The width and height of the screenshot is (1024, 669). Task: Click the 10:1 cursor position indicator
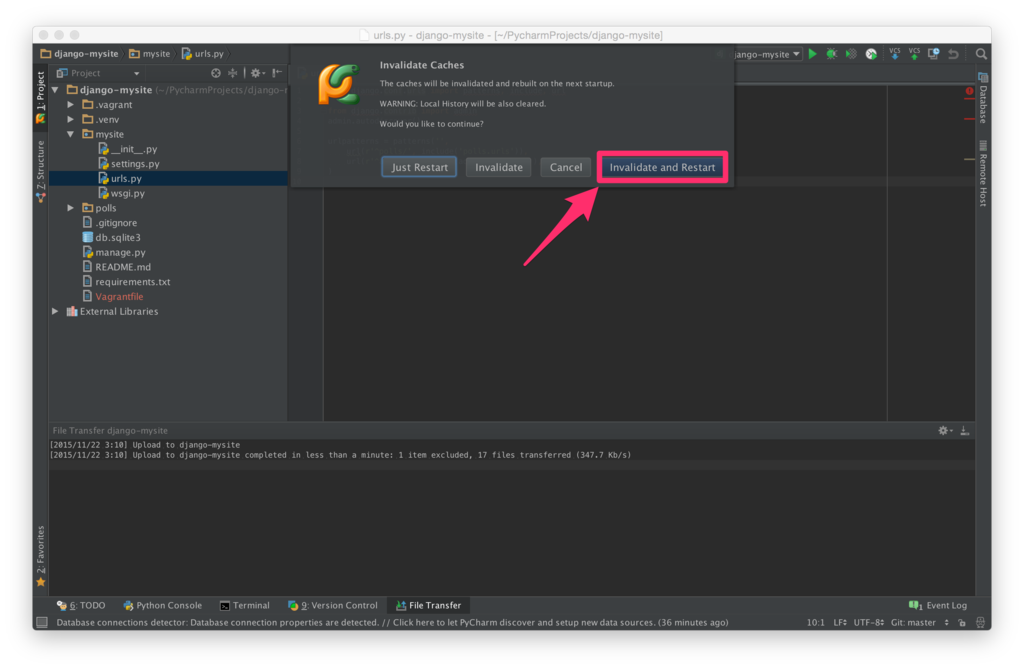click(x=816, y=623)
